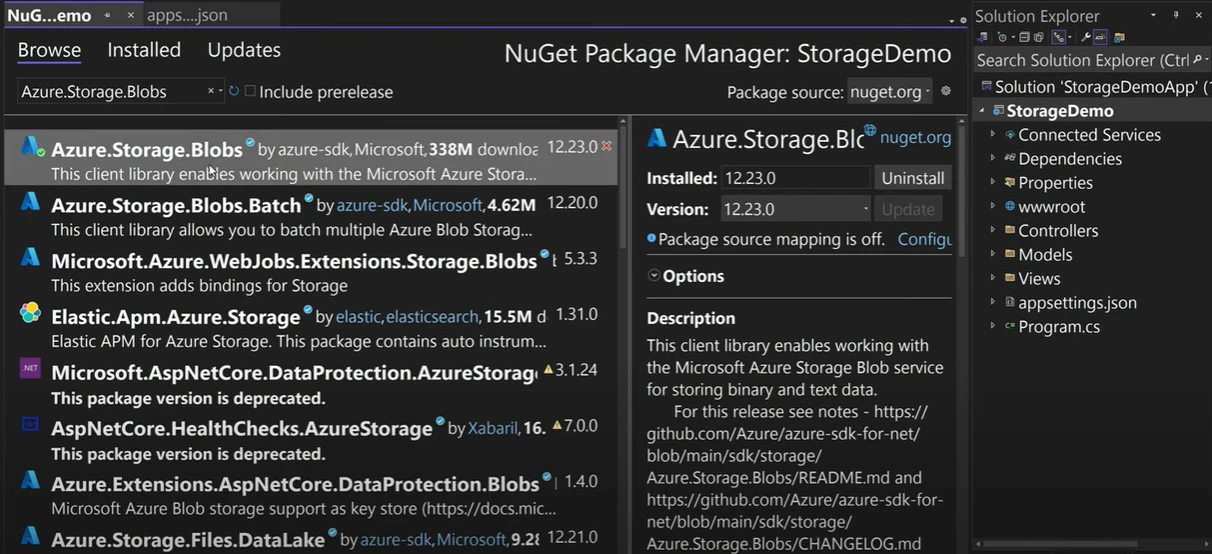Expand wwwroot folder node

click(993, 206)
